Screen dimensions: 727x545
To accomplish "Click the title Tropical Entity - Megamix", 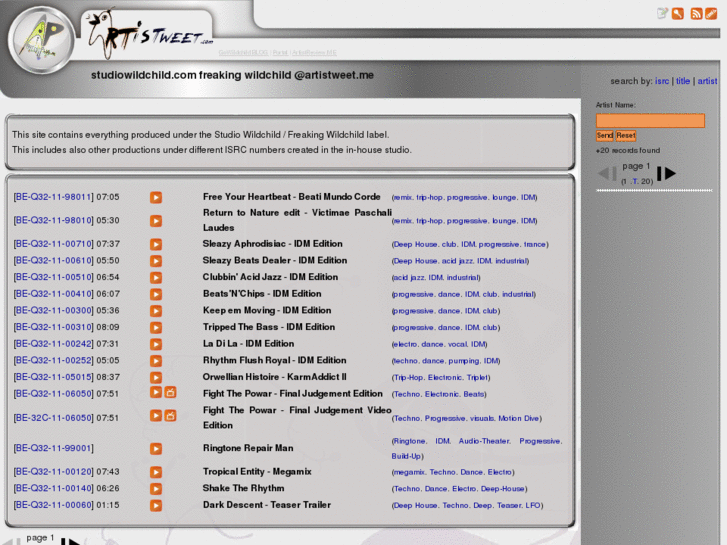I will click(x=257, y=471).
